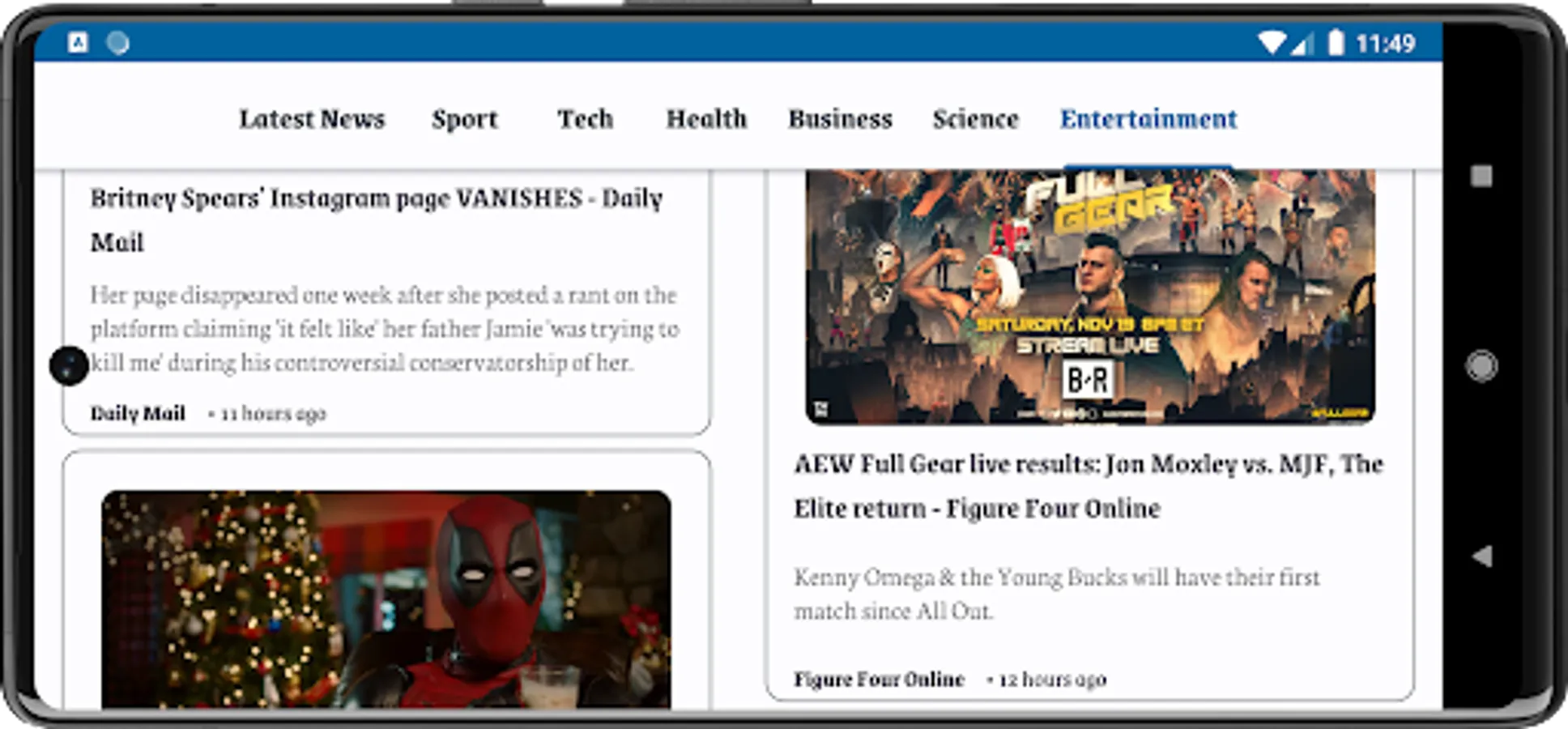Click the '11 hours ago' timestamp
Screen dimensions: 1568x729
click(x=274, y=414)
